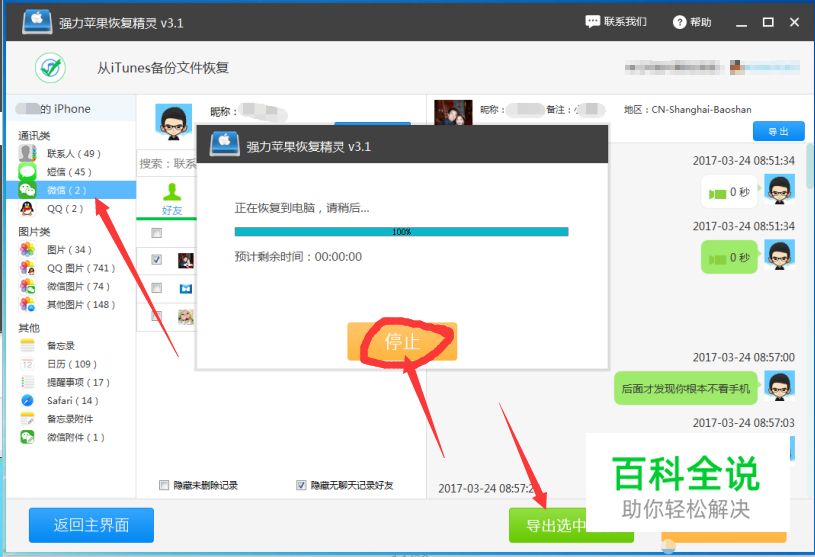This screenshot has width=815, height=557.
Task: Open 短信 (45) category
Action: 71,172
